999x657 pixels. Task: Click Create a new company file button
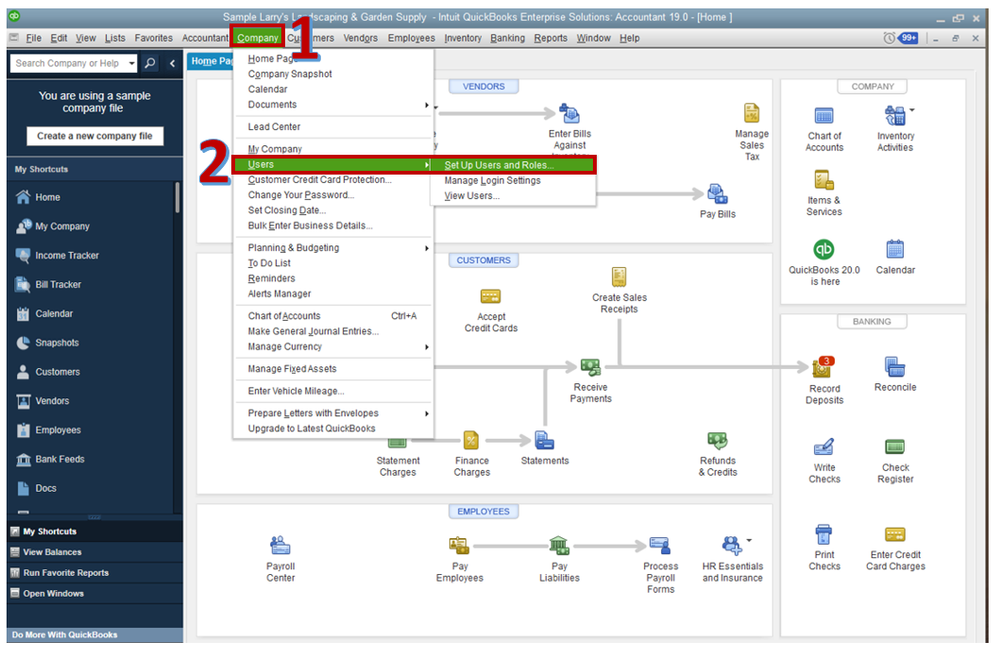point(94,136)
